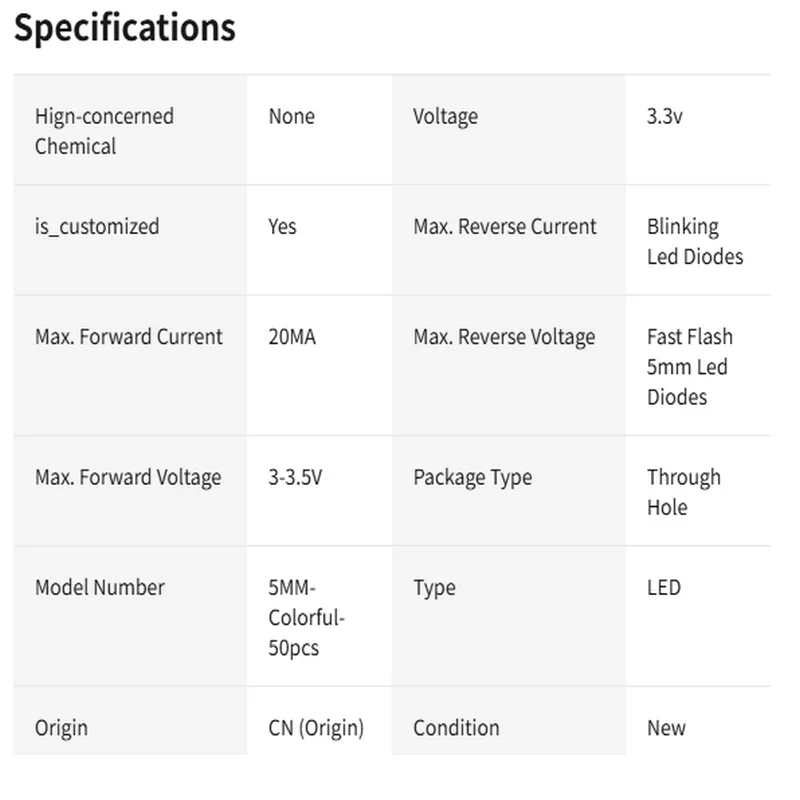The width and height of the screenshot is (800, 800).
Task: Click the Max. Forward Voltage label
Action: 128,477
